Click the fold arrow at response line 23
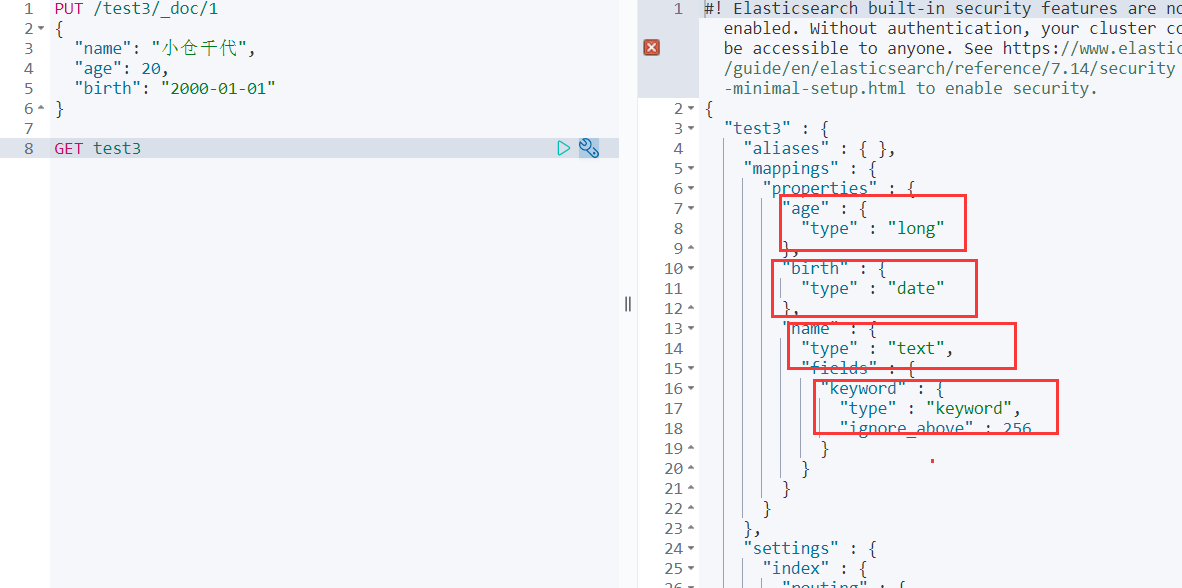The height and width of the screenshot is (588, 1182). point(691,528)
